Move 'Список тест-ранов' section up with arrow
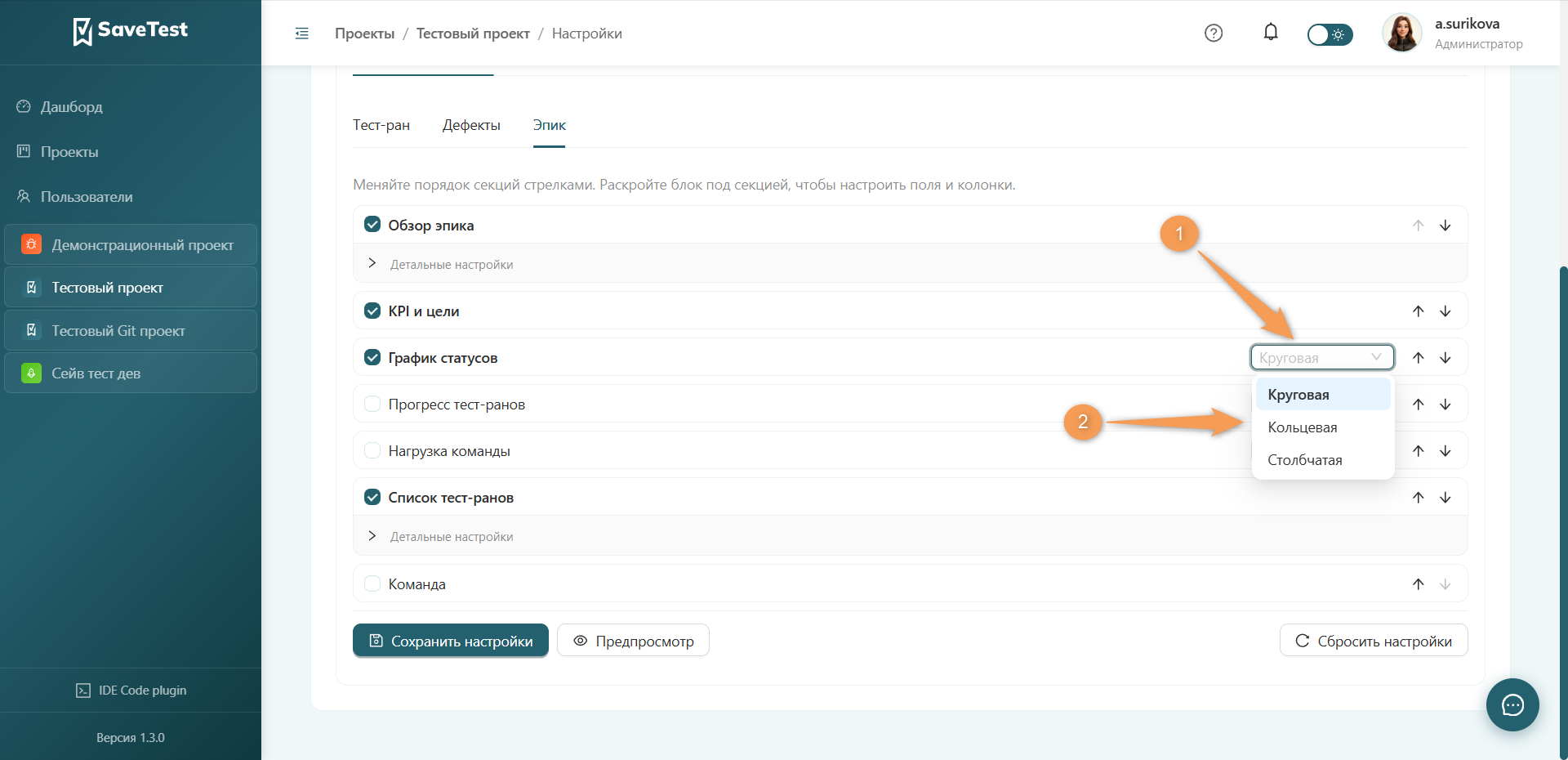The image size is (1568, 760). [1419, 498]
